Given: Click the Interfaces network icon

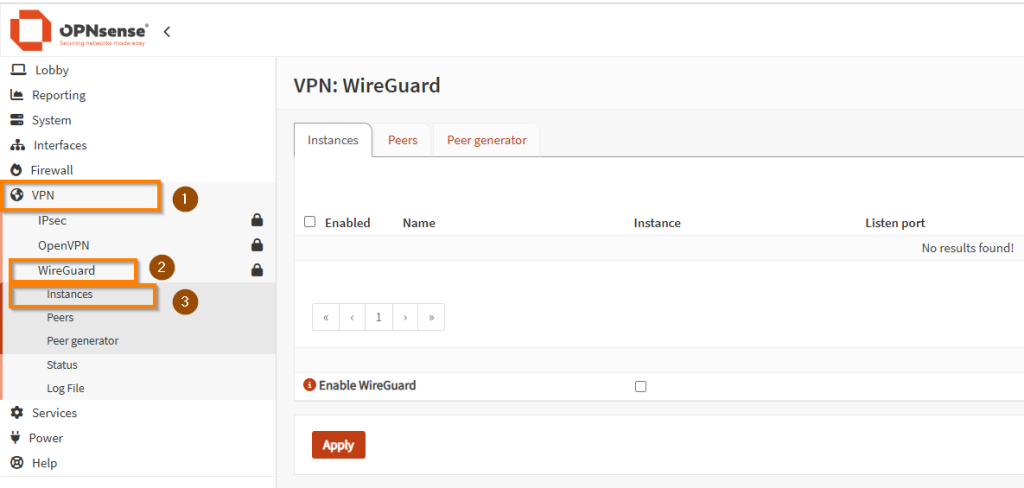Looking at the screenshot, I should pos(17,145).
